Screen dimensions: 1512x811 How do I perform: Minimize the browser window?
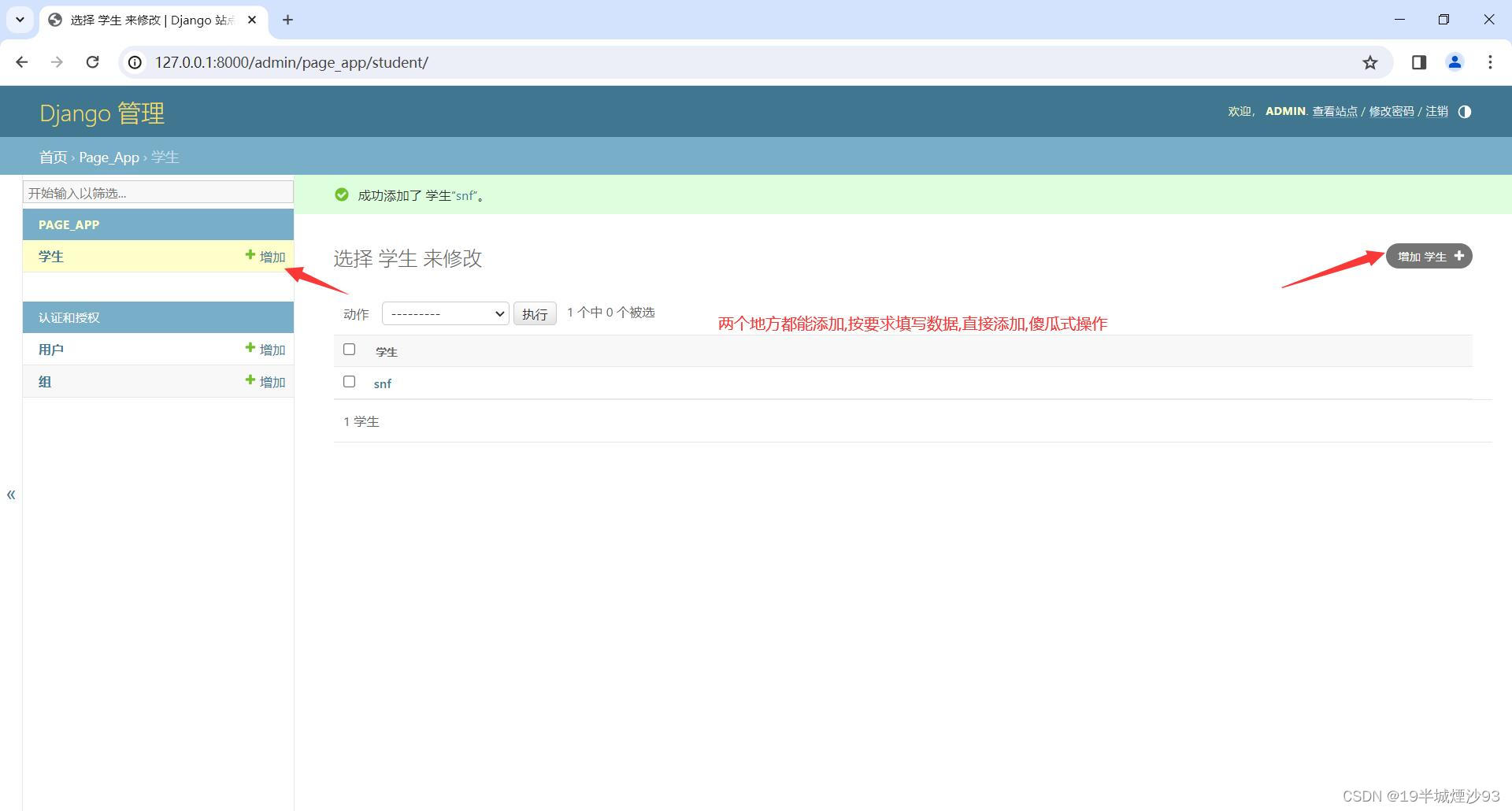(x=1399, y=20)
